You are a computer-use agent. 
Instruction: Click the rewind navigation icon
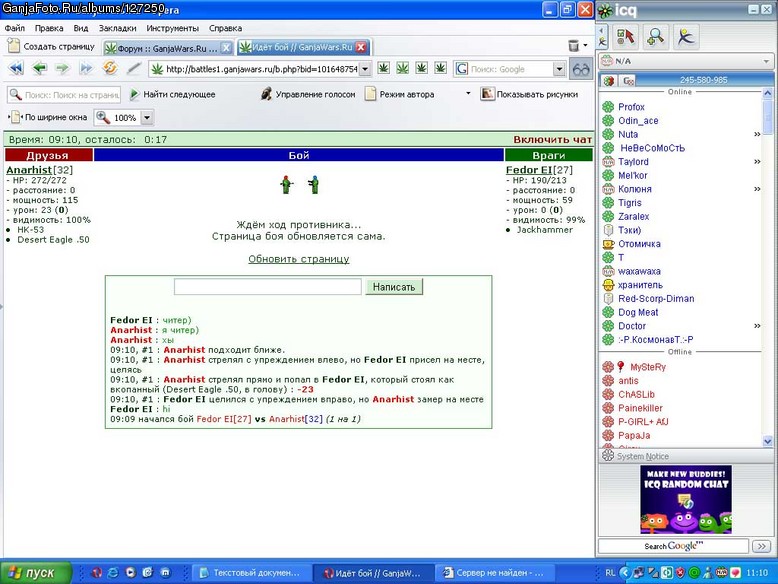16,68
